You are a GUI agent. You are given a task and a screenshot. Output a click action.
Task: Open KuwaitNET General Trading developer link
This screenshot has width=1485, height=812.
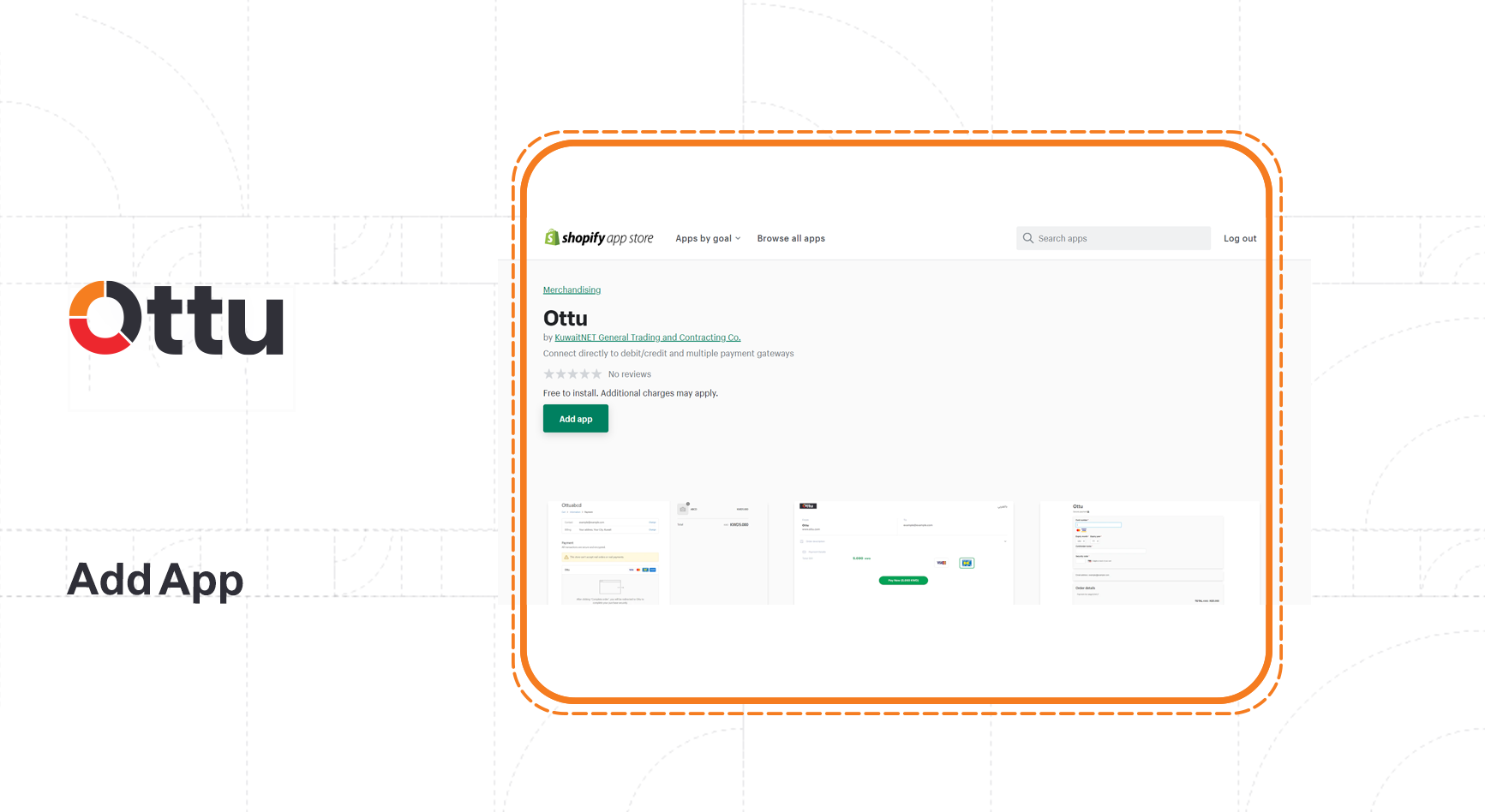(x=647, y=337)
